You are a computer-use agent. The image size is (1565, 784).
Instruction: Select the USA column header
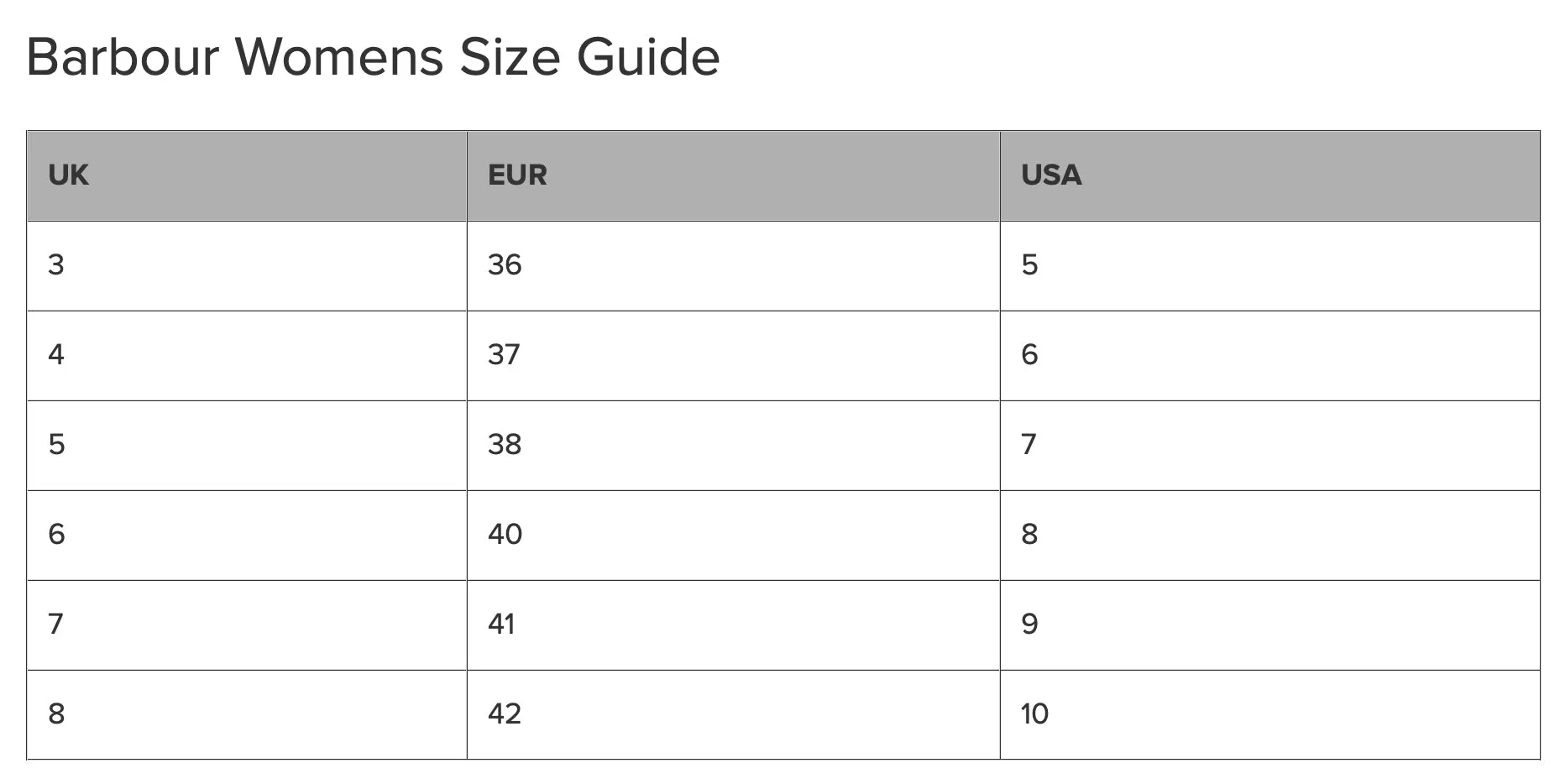(1270, 175)
